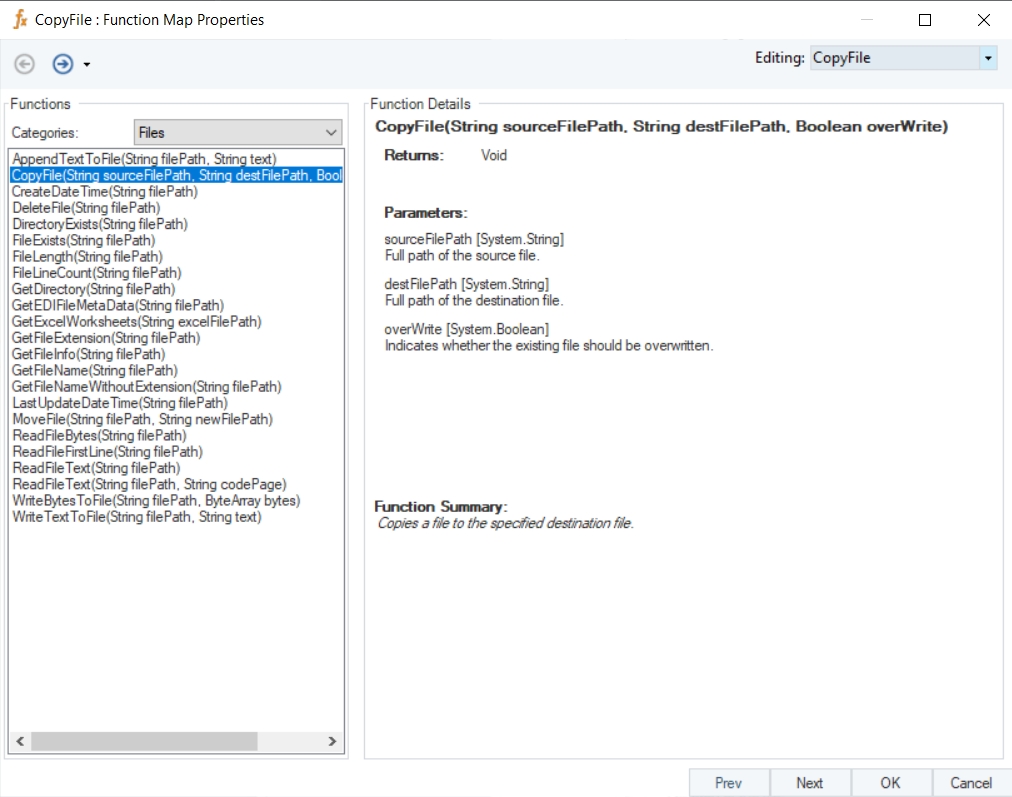Click the fx function icon in title bar
Image resolution: width=1012 pixels, height=797 pixels.
19,19
